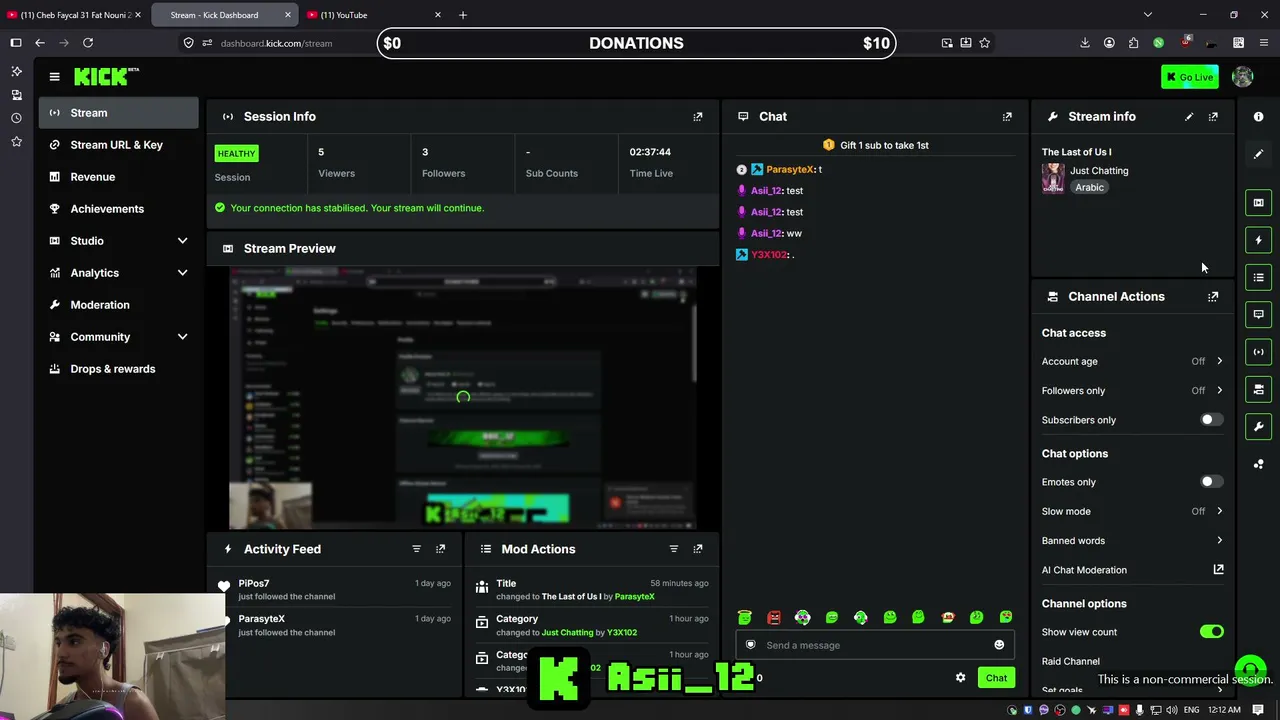
Task: Open Drops & rewards page
Action: 119,369
